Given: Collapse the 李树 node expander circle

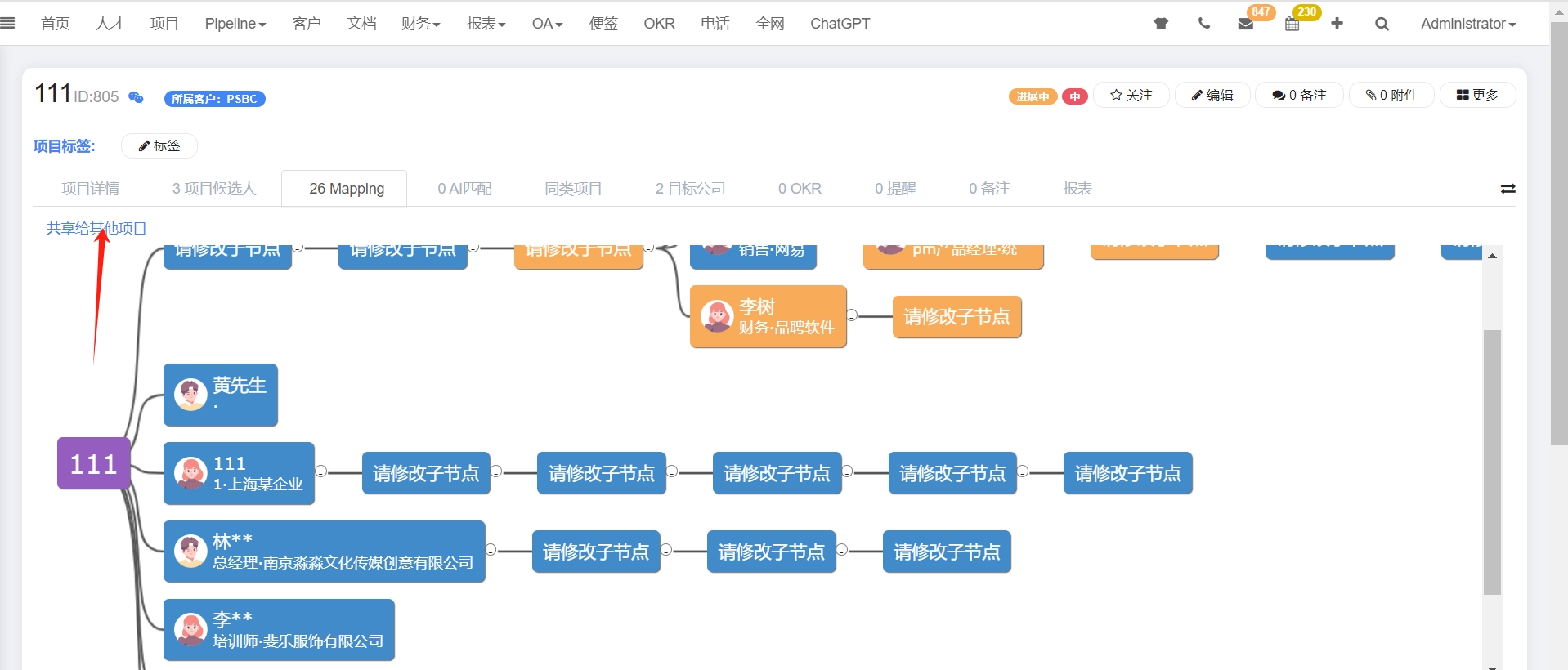Looking at the screenshot, I should (x=852, y=315).
